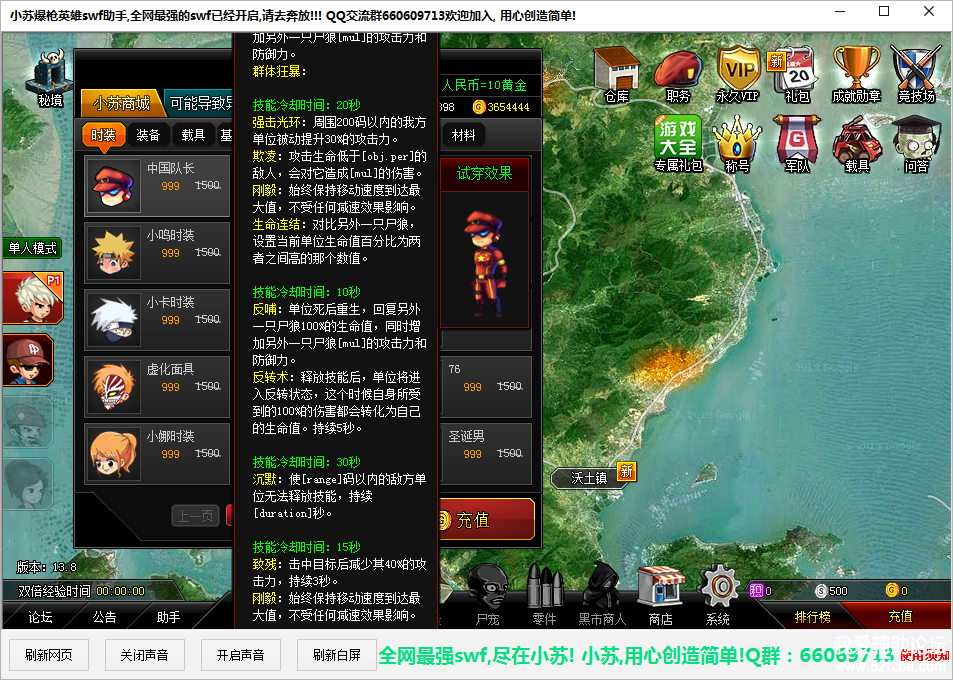The height and width of the screenshot is (680, 953).
Task: Click the gold coin balance 3654444
Action: coord(501,107)
